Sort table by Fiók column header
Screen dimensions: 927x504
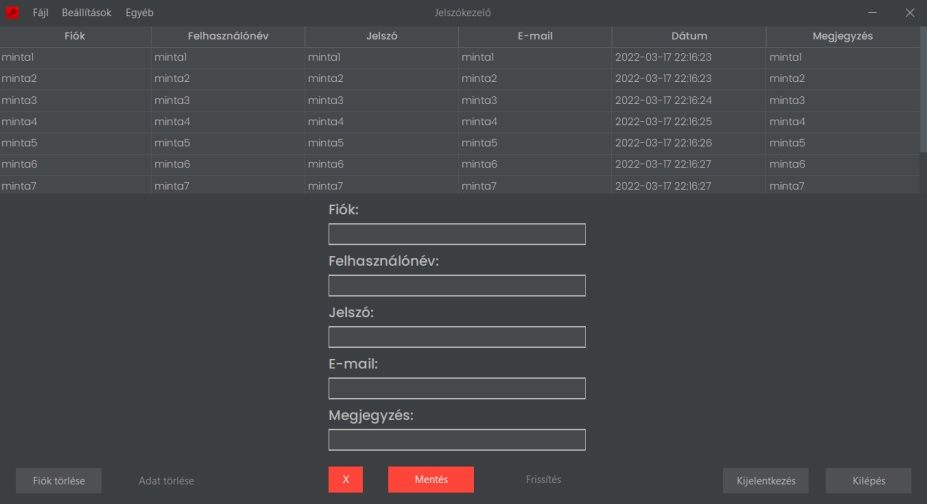[75, 36]
